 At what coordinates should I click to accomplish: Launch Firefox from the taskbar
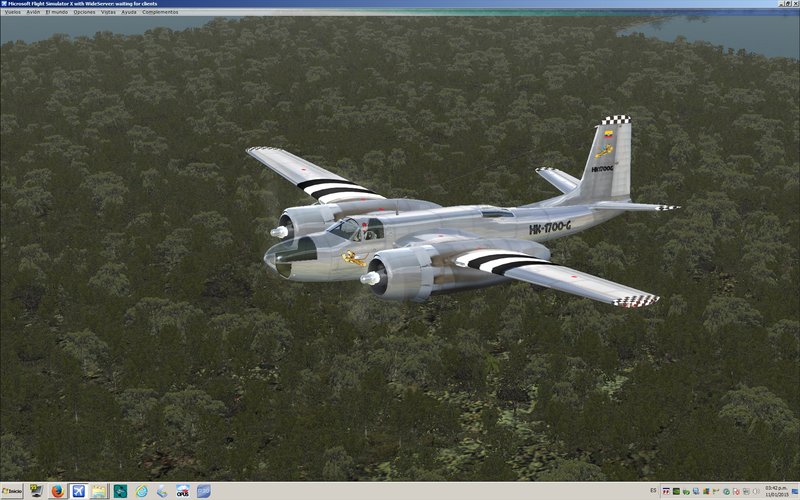[x=57, y=491]
